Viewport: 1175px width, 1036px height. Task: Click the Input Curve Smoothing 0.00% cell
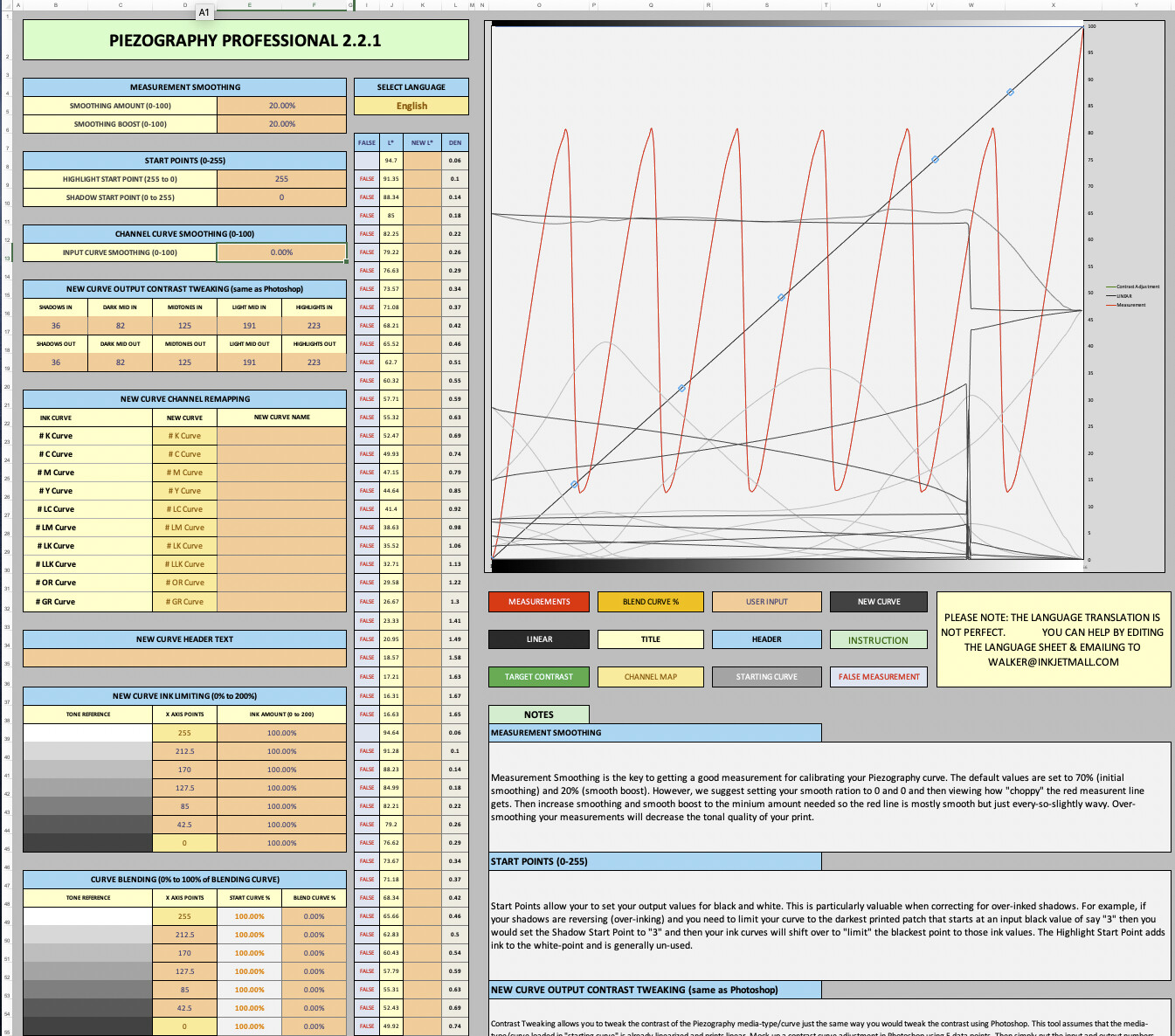coord(281,252)
